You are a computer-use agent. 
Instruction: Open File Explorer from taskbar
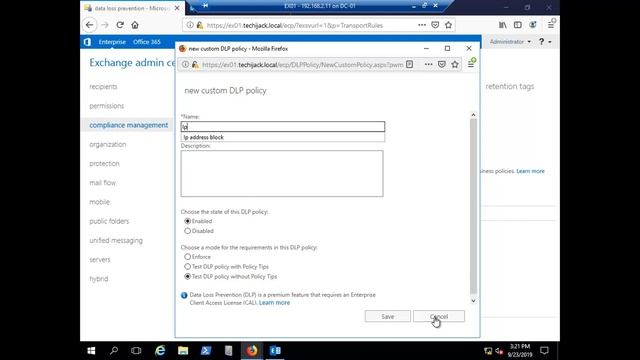click(x=183, y=351)
